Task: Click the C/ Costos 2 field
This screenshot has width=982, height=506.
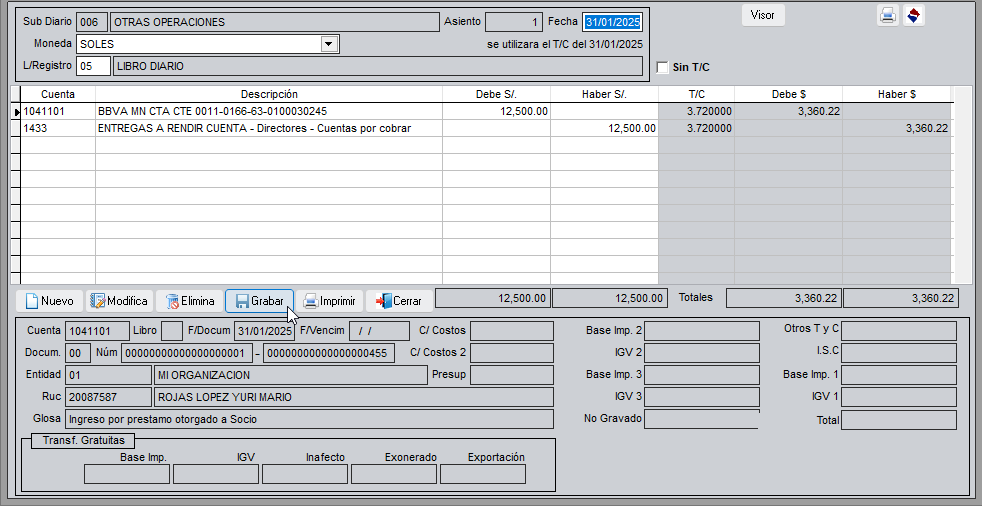Action: tap(512, 353)
